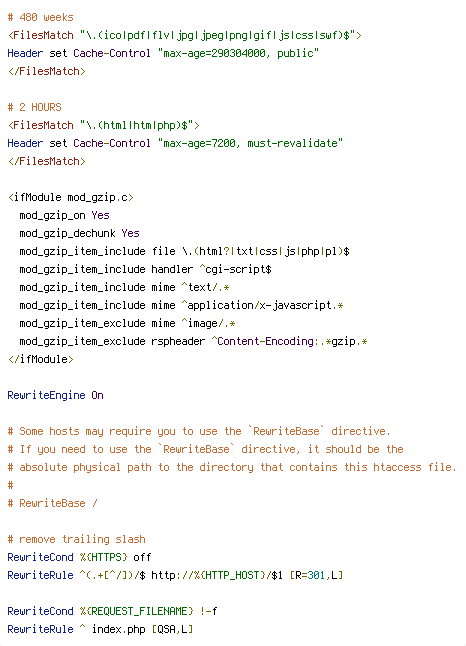Click the '^image/.*' exclude pattern
This screenshot has height=646, width=466.
pyautogui.click(x=208, y=323)
